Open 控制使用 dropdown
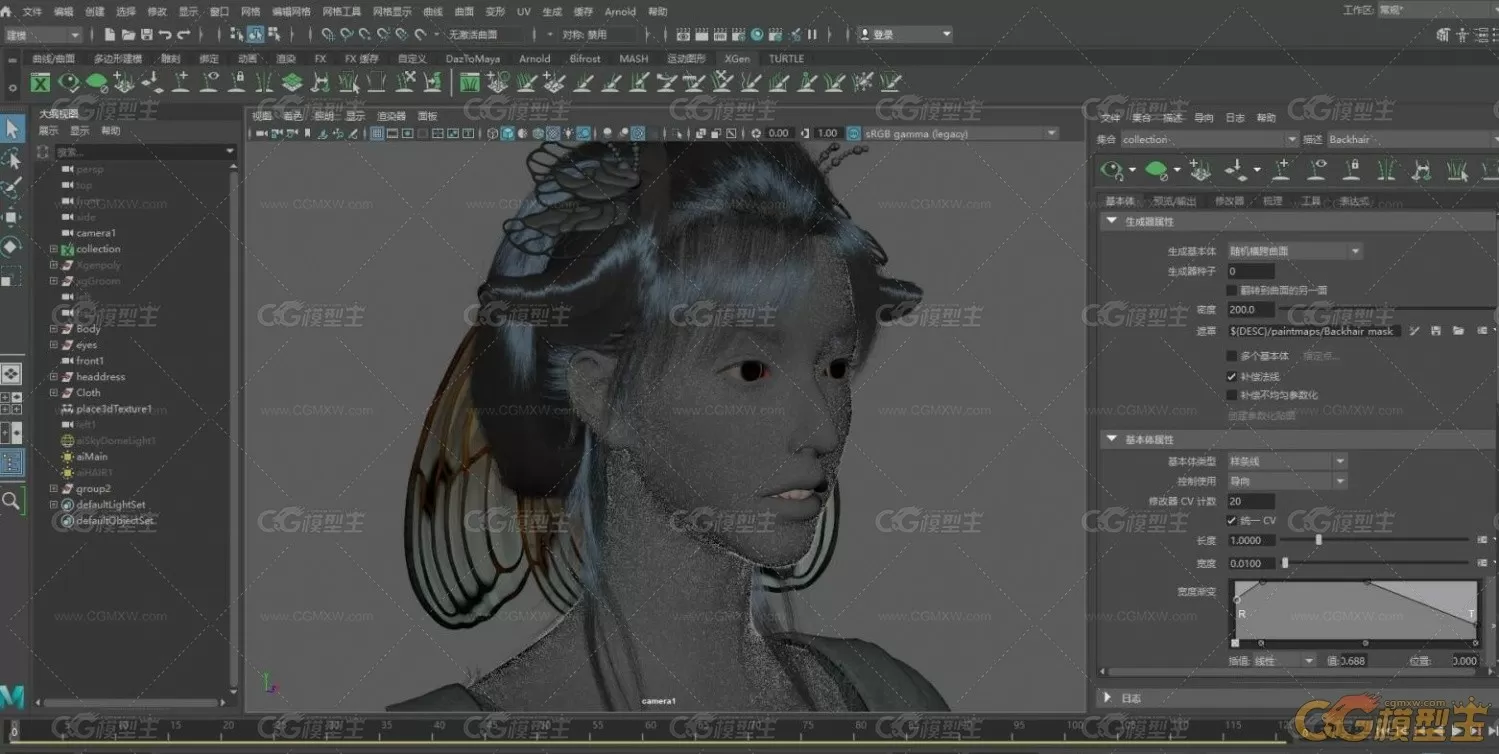 coord(1287,481)
